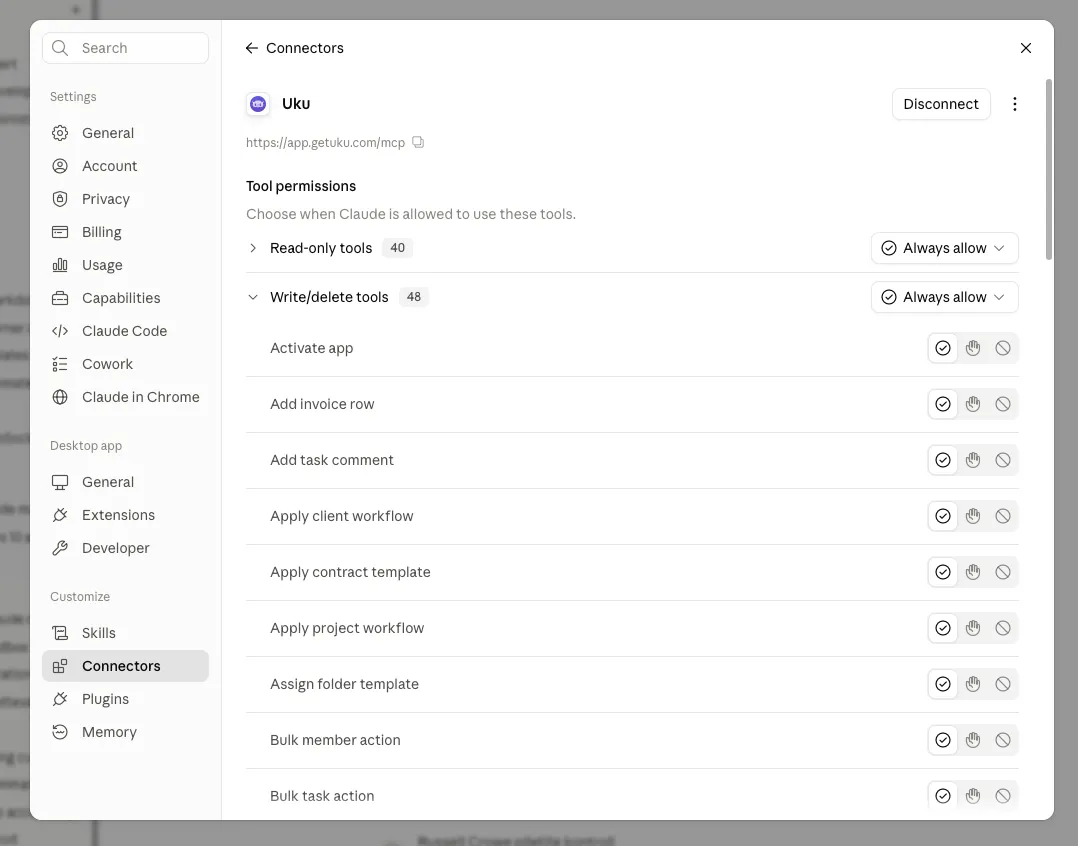
Task: Switch to Billing settings
Action: (125, 232)
